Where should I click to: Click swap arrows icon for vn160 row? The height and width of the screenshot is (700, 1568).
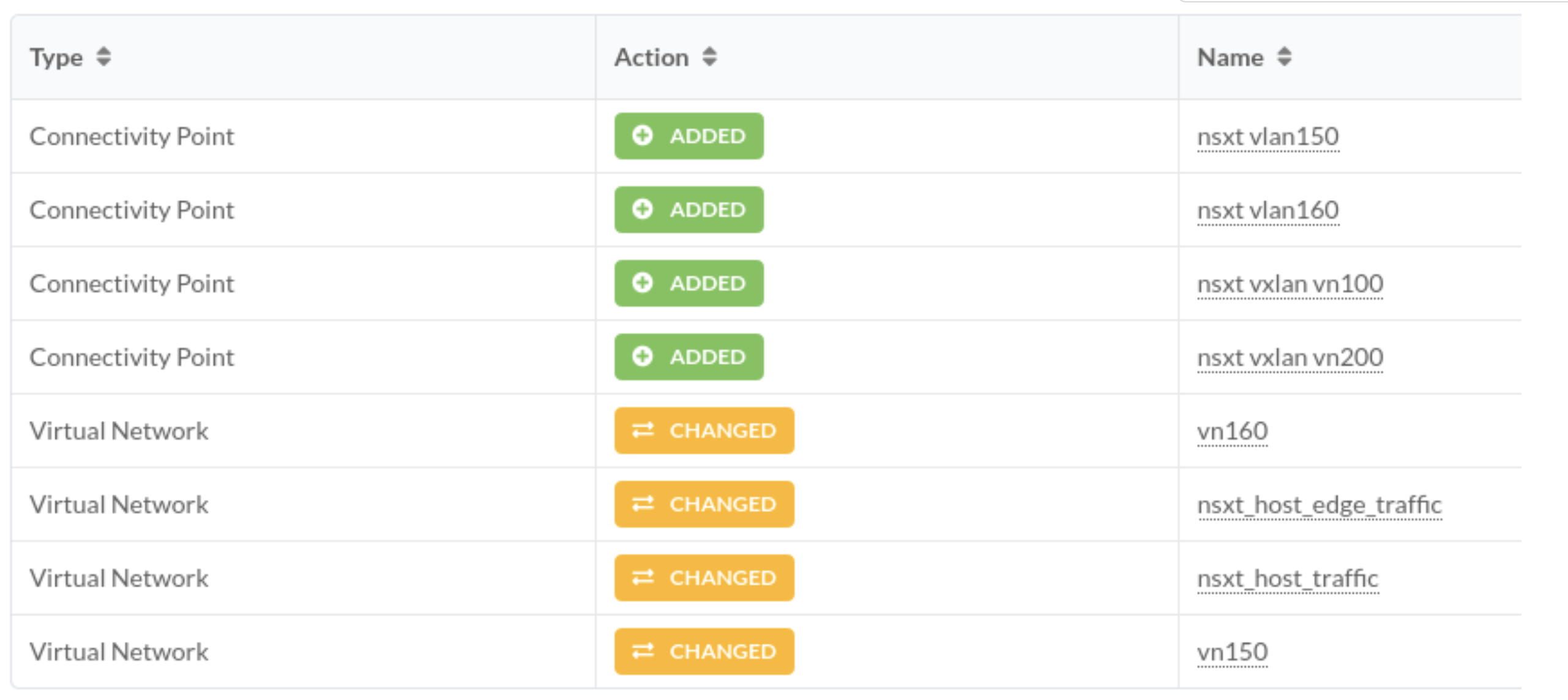pos(643,430)
